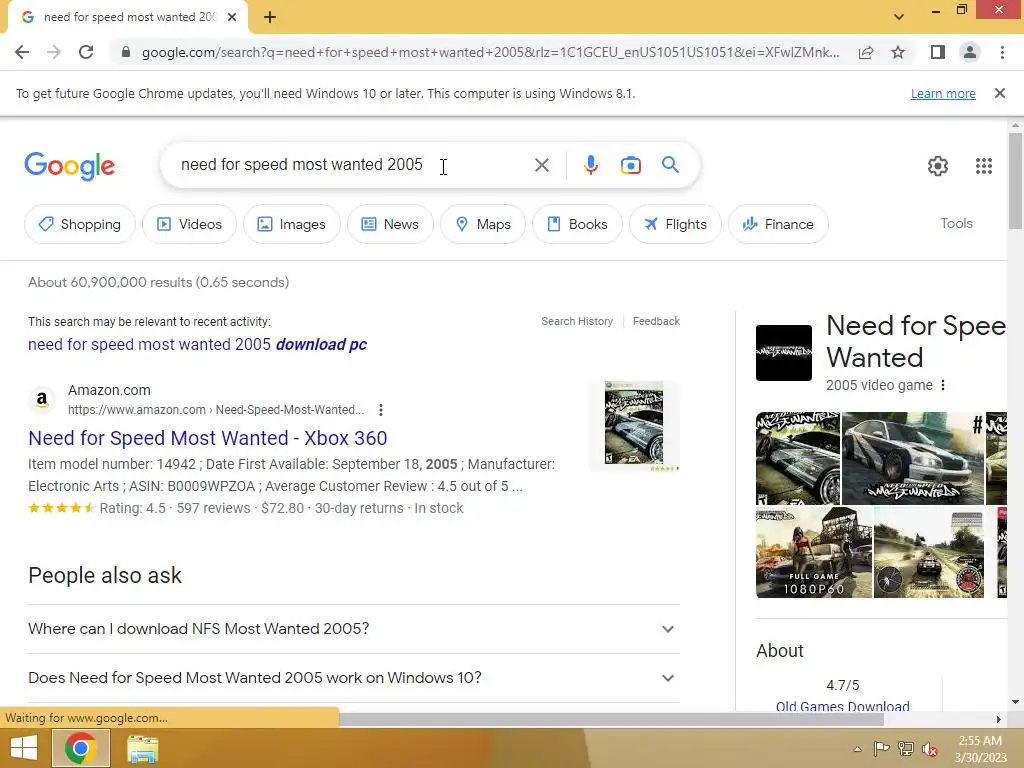The image size is (1024, 768).
Task: Open the search Tools options
Action: (x=956, y=223)
